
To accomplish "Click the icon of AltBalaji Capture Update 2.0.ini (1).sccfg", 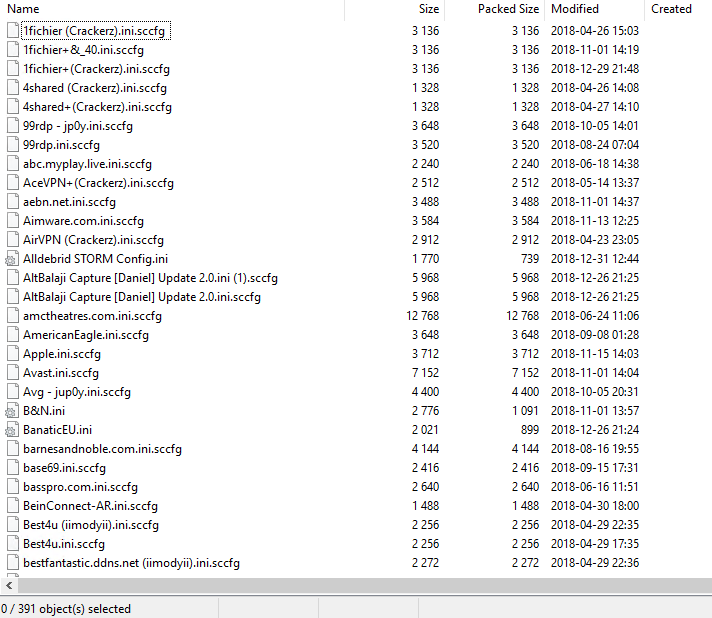I will tap(13, 277).
